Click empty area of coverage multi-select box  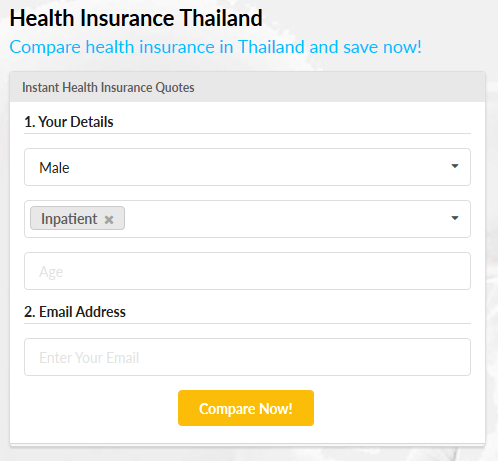[287, 219]
